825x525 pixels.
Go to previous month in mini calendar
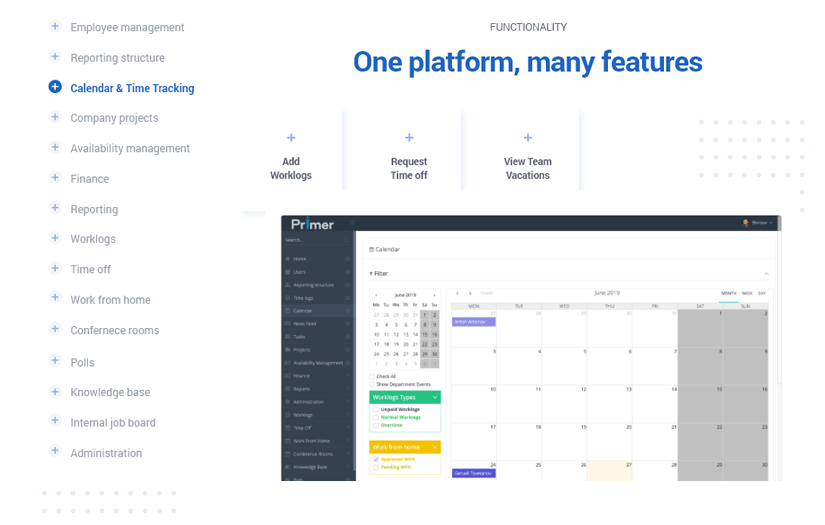pyautogui.click(x=376, y=295)
